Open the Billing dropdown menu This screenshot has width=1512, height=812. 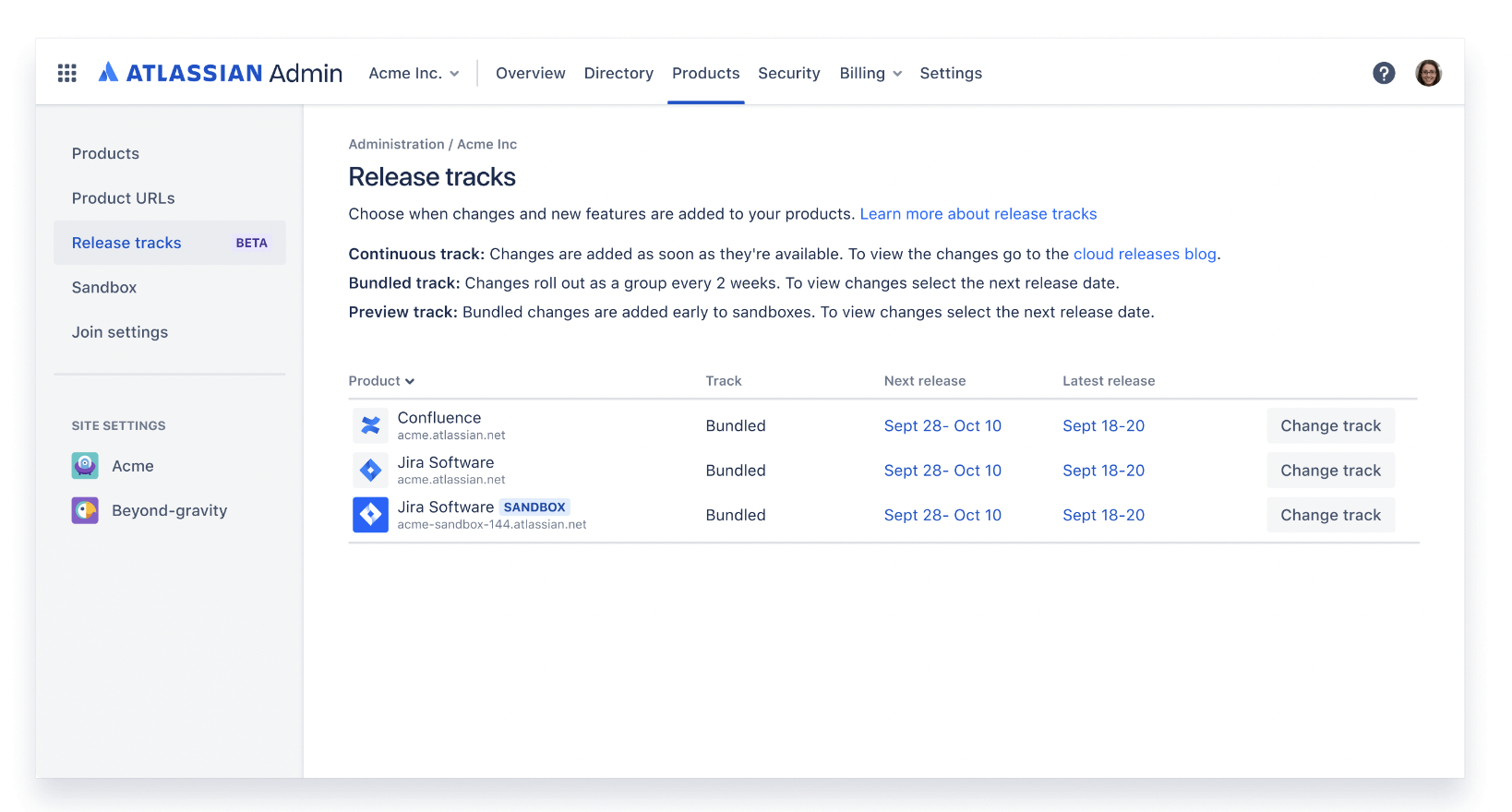(x=870, y=73)
